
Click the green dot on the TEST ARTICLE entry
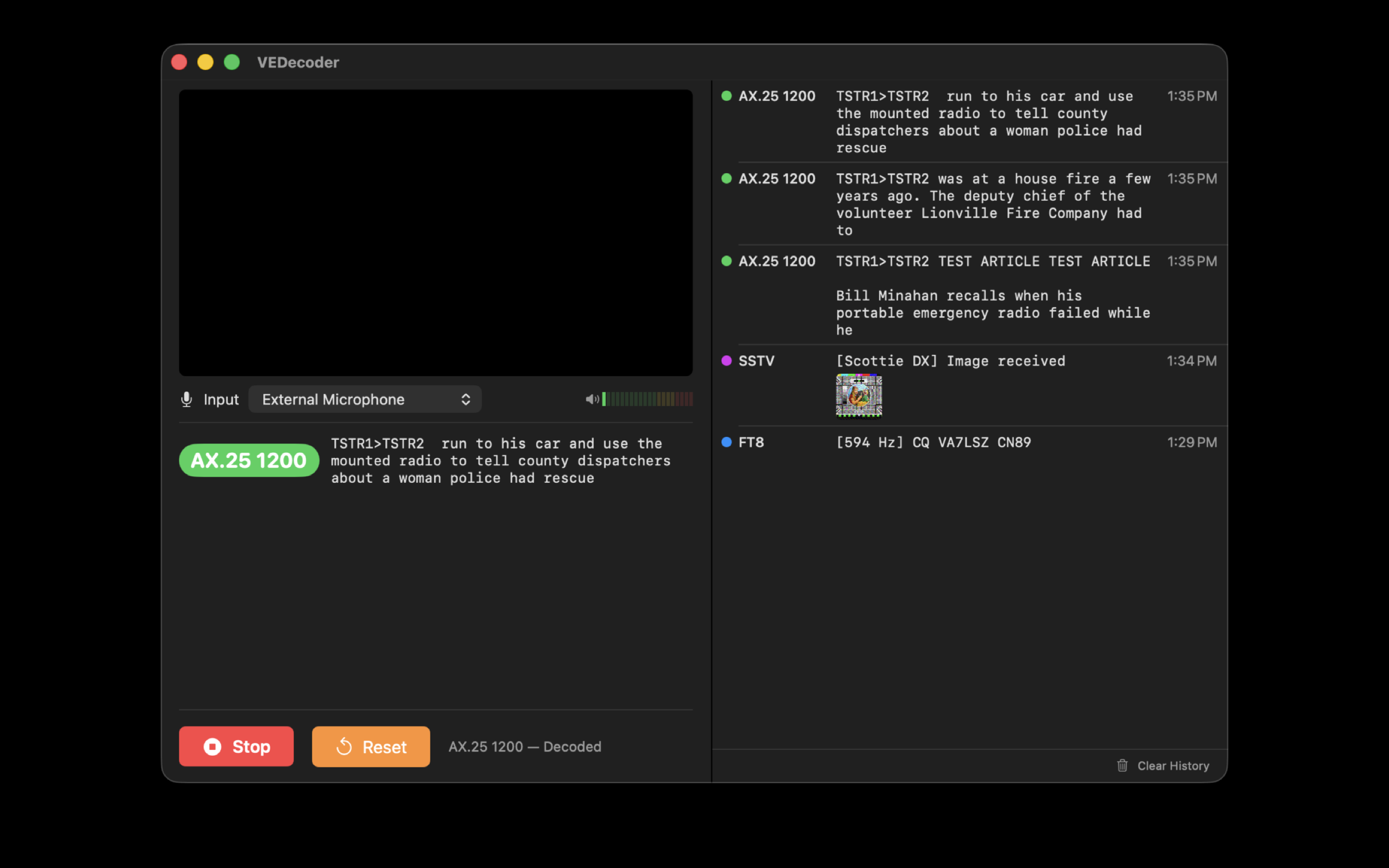click(x=727, y=261)
